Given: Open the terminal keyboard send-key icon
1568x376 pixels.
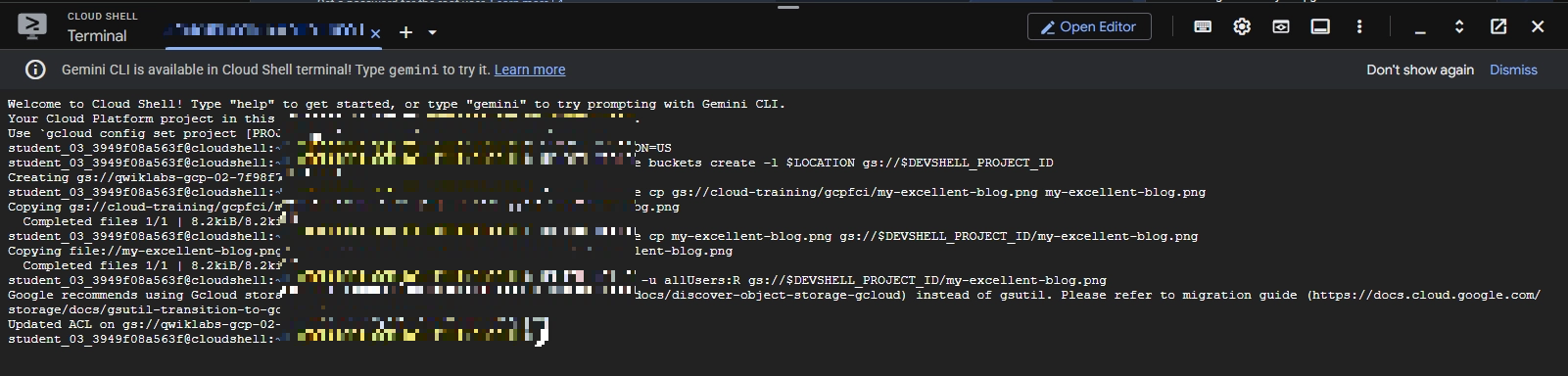Looking at the screenshot, I should pos(1203,27).
